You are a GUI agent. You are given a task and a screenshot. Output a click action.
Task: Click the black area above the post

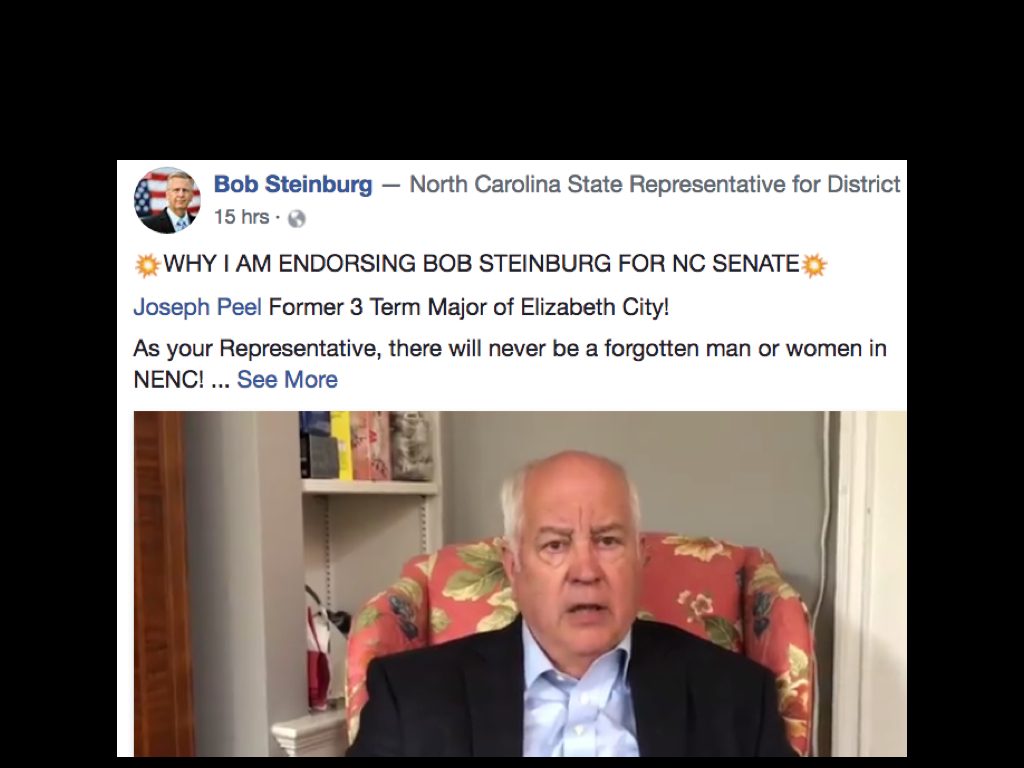coord(512,78)
